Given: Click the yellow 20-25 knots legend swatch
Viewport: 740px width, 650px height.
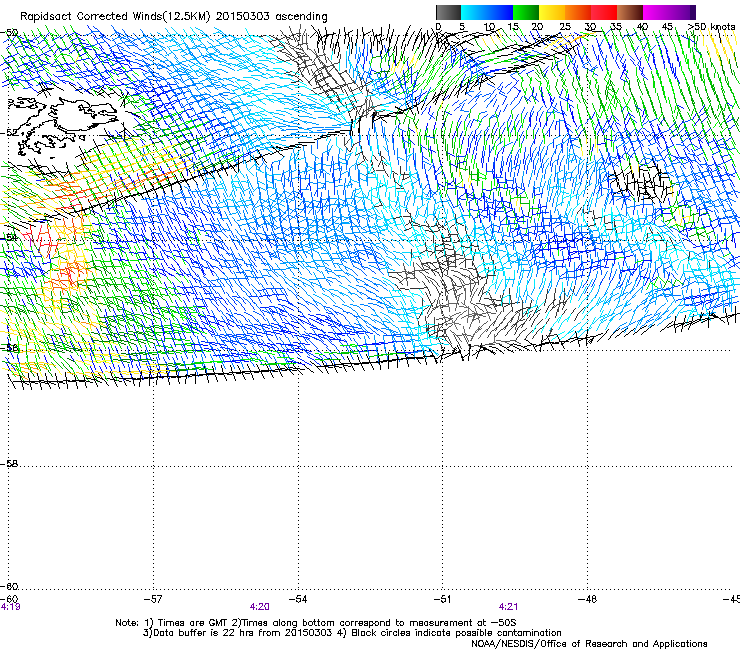Looking at the screenshot, I should 552,12.
